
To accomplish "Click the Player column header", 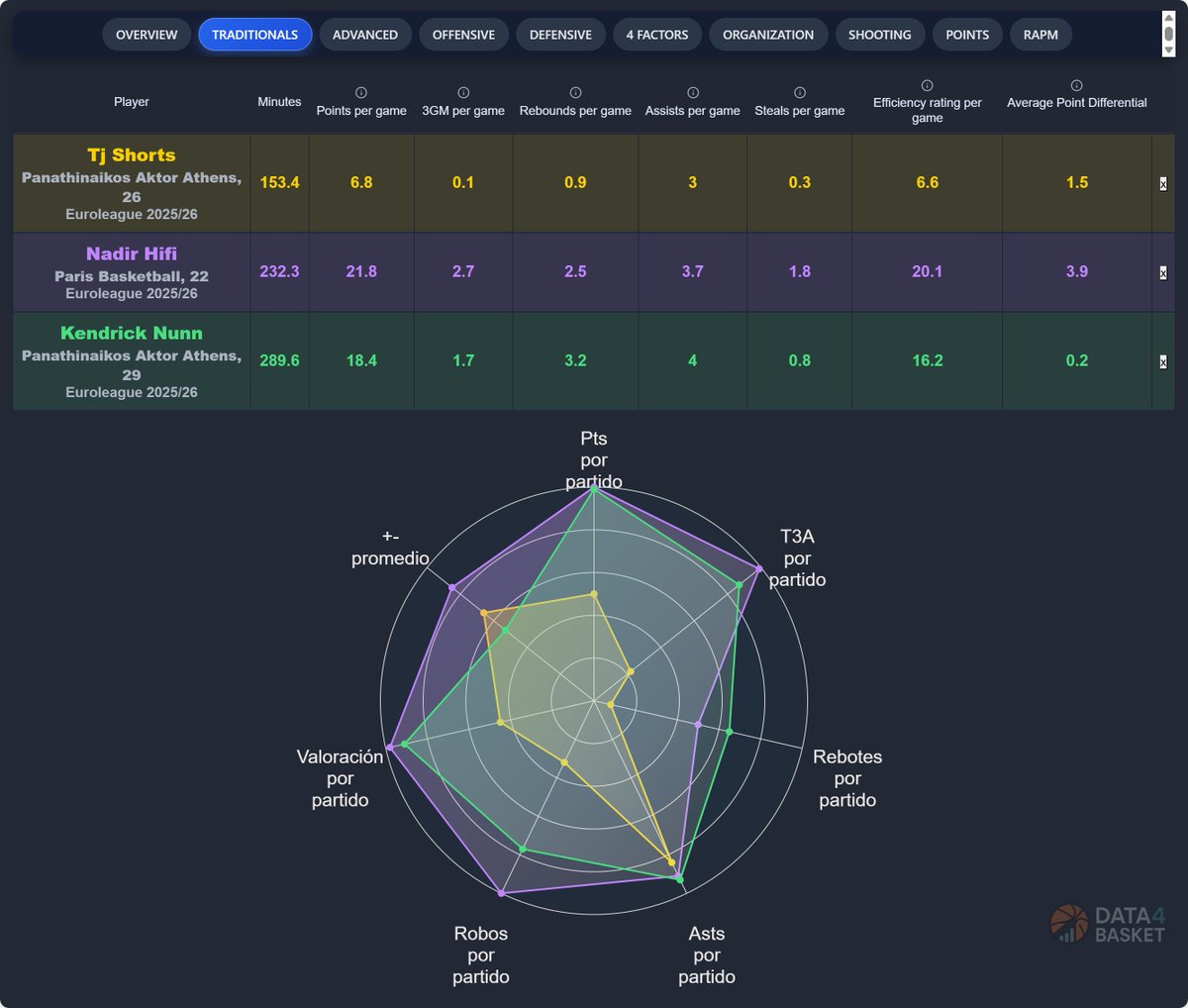I will click(x=132, y=102).
